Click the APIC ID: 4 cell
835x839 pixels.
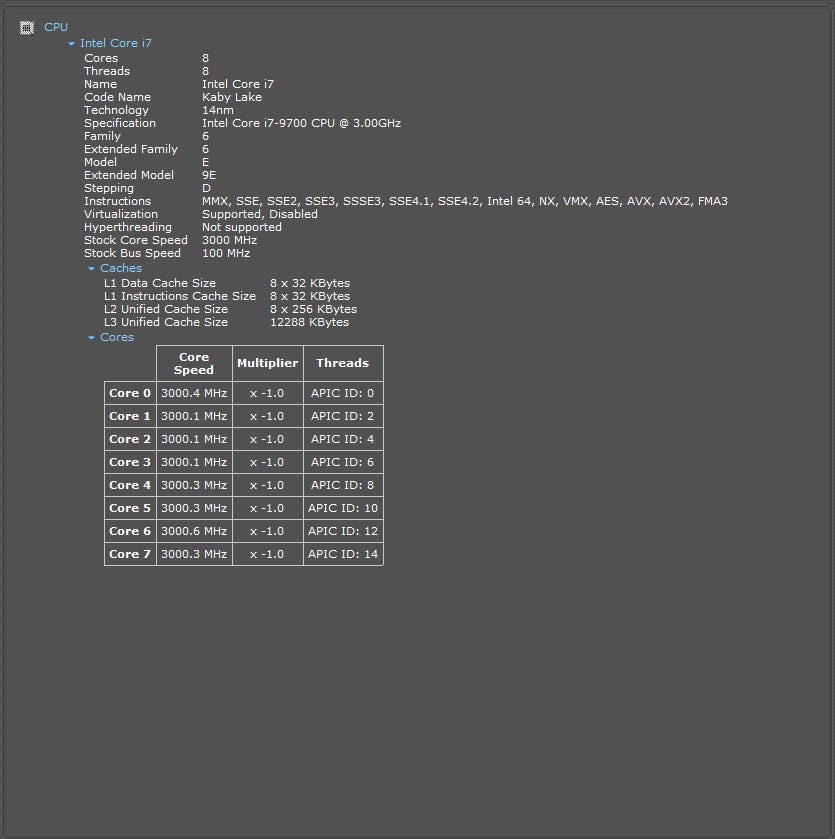click(343, 439)
